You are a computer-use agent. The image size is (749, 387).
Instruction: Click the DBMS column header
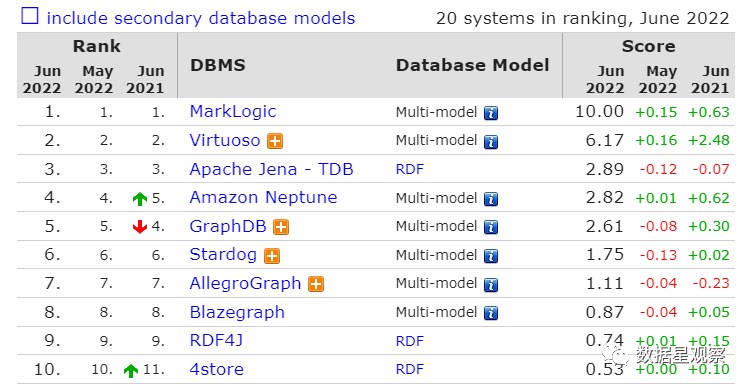218,65
